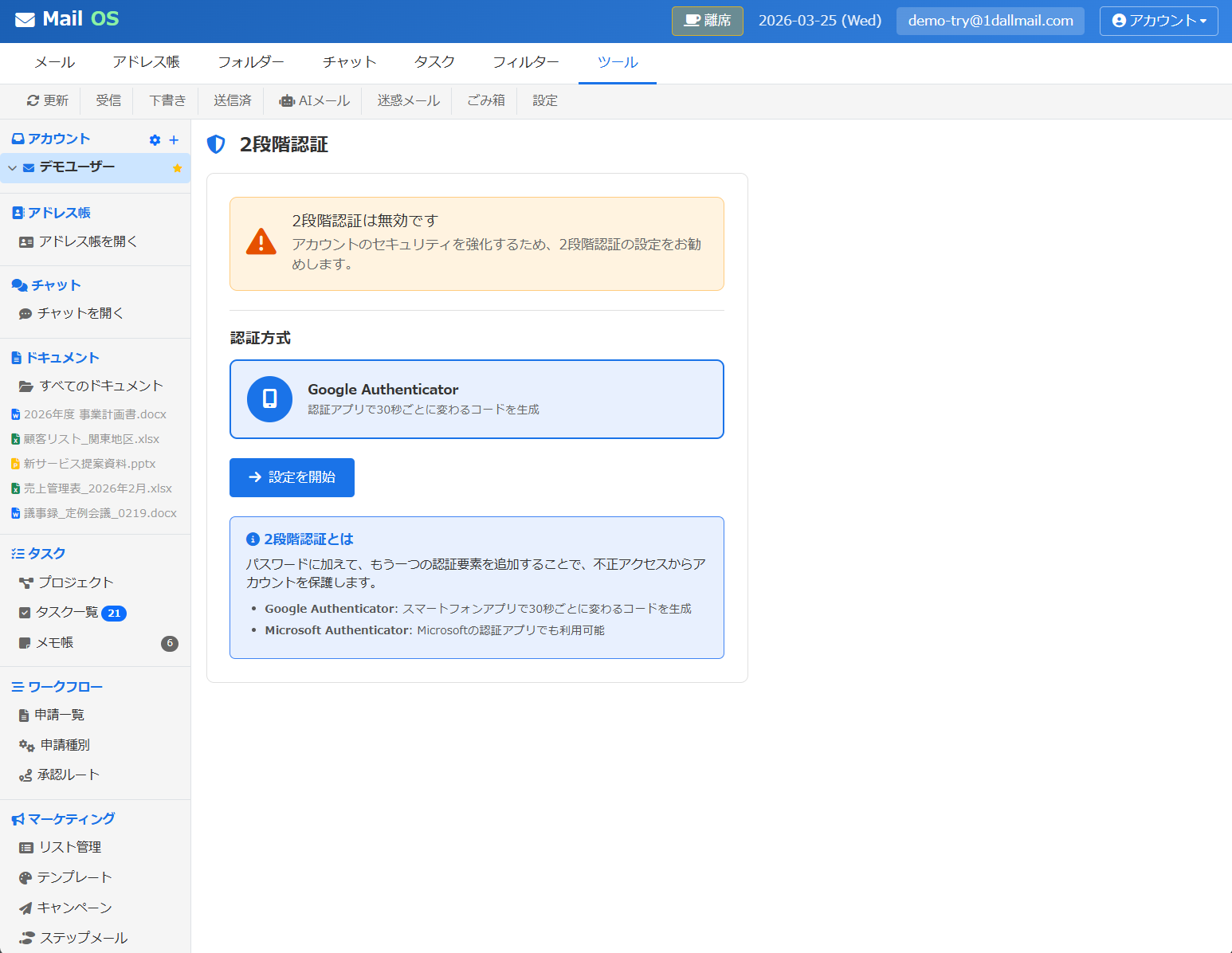Viewport: 1232px width, 953px height.
Task: Open the 下書き (drafts) folder
Action: 166,100
